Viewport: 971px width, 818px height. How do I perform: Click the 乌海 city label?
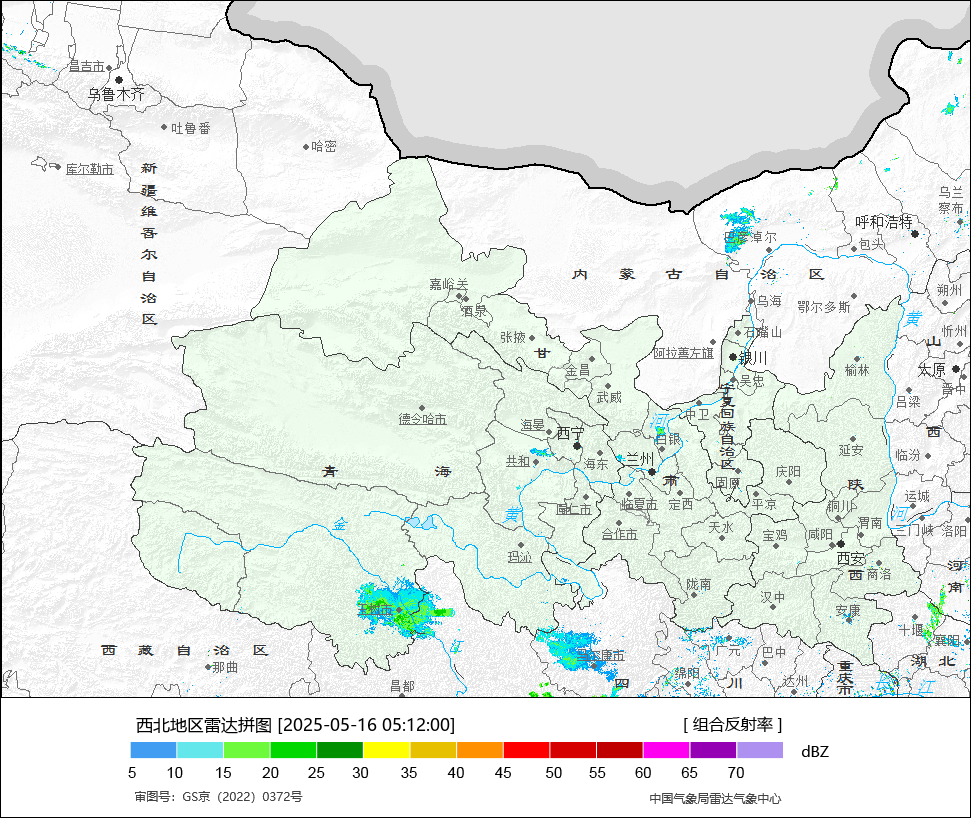point(769,301)
